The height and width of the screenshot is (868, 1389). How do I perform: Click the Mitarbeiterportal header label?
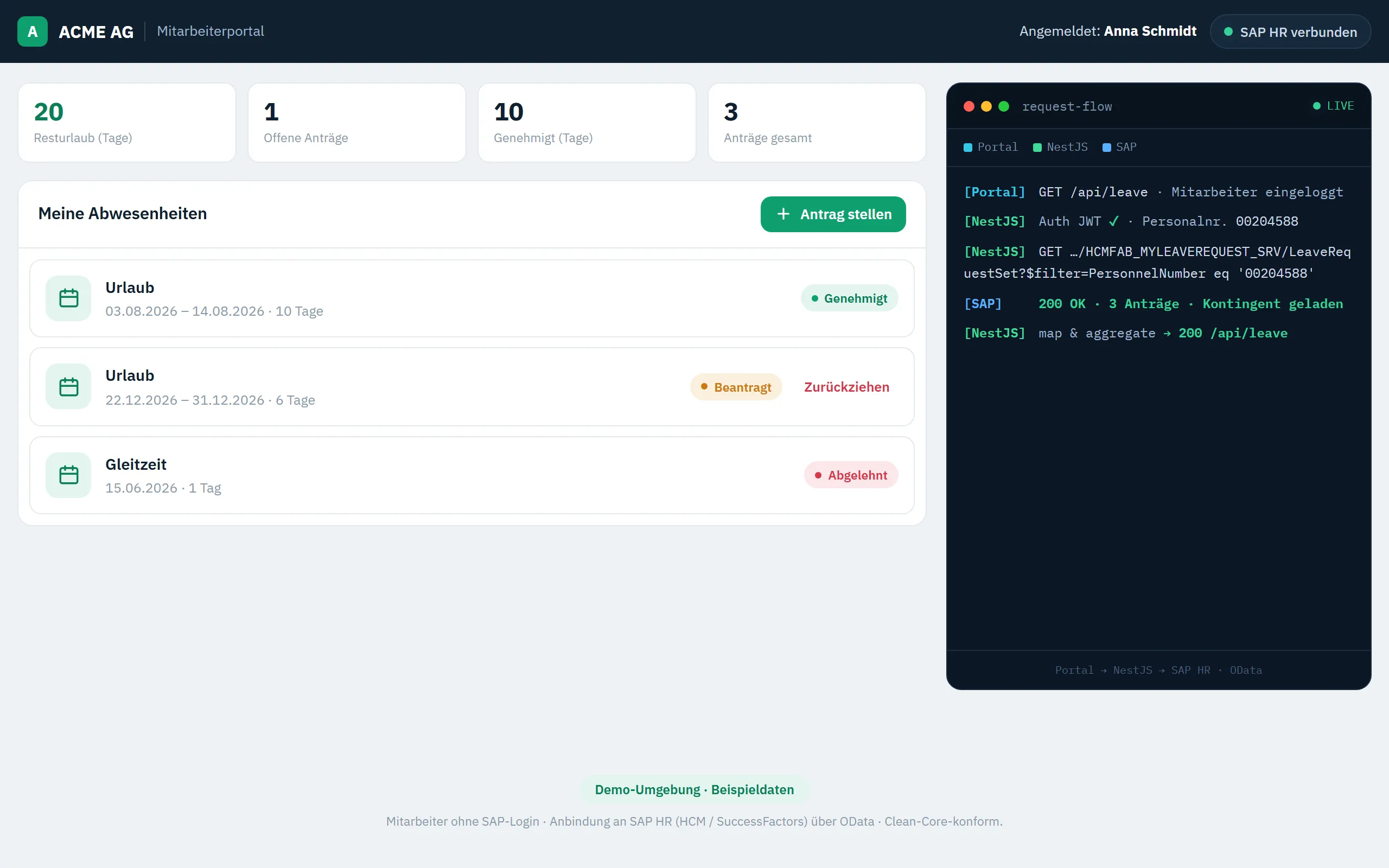click(210, 31)
